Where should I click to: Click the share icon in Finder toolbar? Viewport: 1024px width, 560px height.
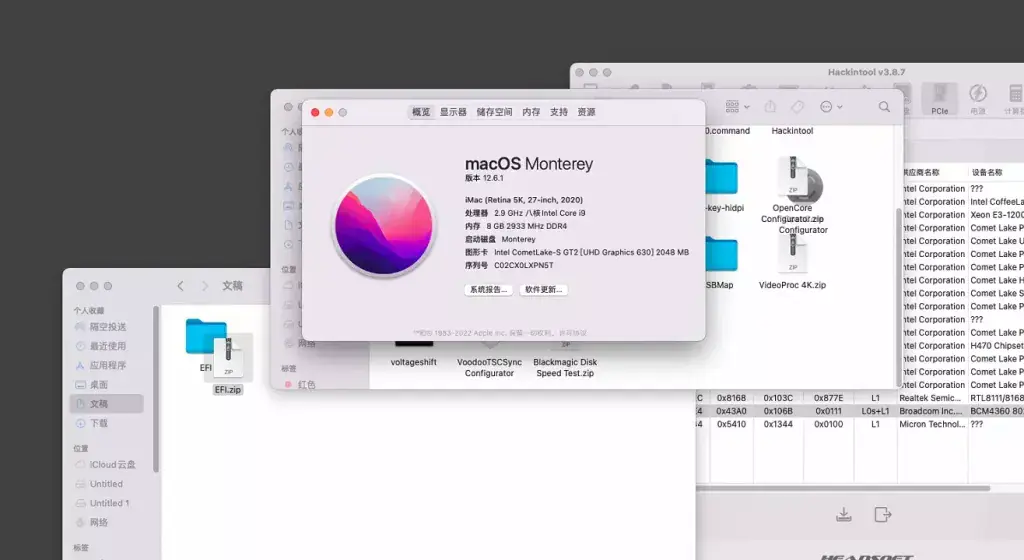(x=770, y=106)
